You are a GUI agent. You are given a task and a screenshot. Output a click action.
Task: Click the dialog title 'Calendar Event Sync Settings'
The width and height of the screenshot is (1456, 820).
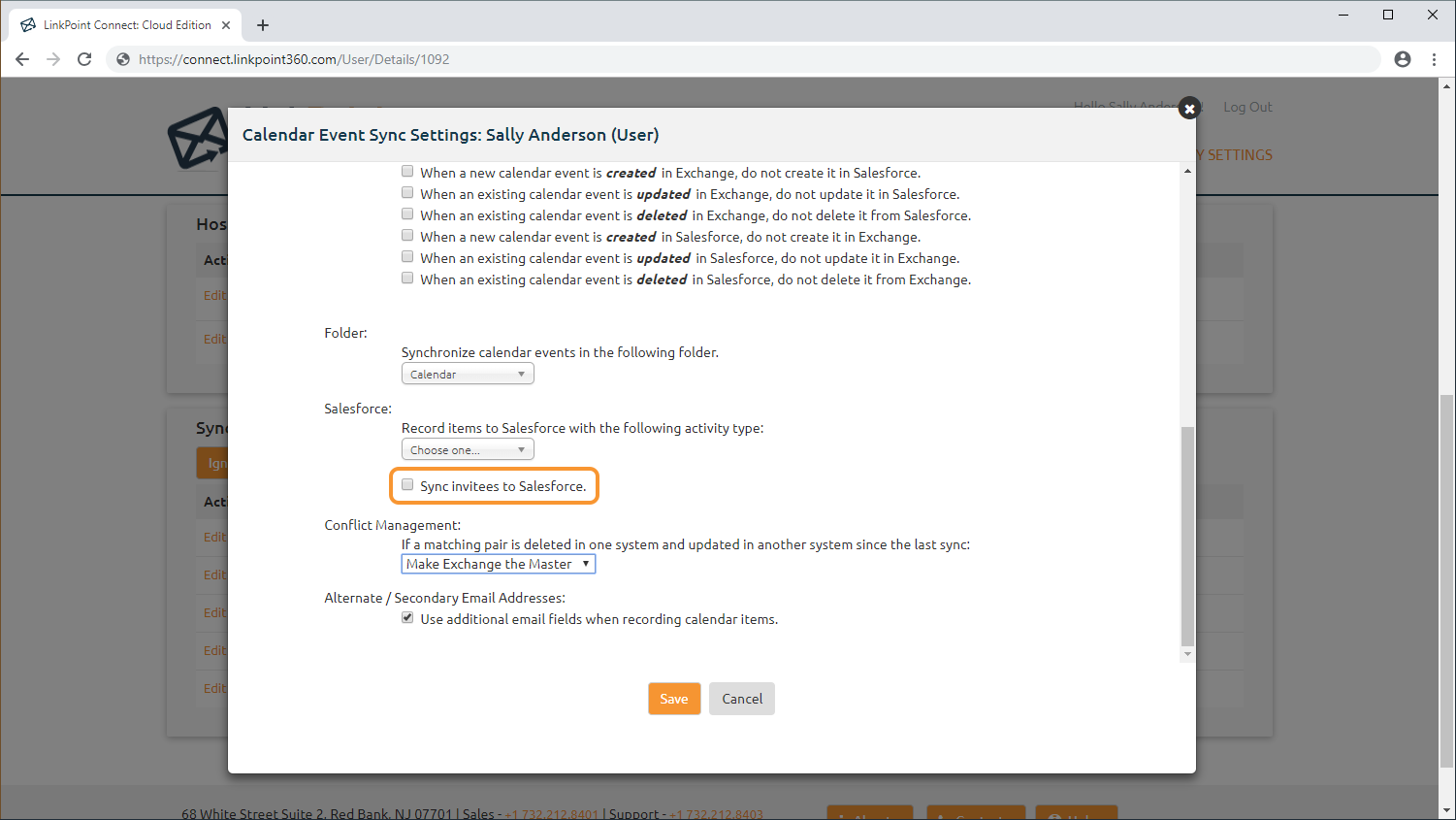(x=450, y=135)
